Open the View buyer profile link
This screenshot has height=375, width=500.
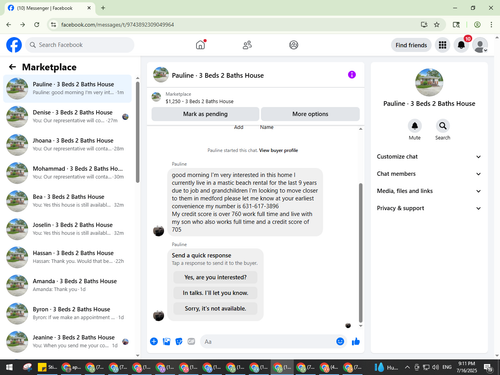pyautogui.click(x=278, y=150)
